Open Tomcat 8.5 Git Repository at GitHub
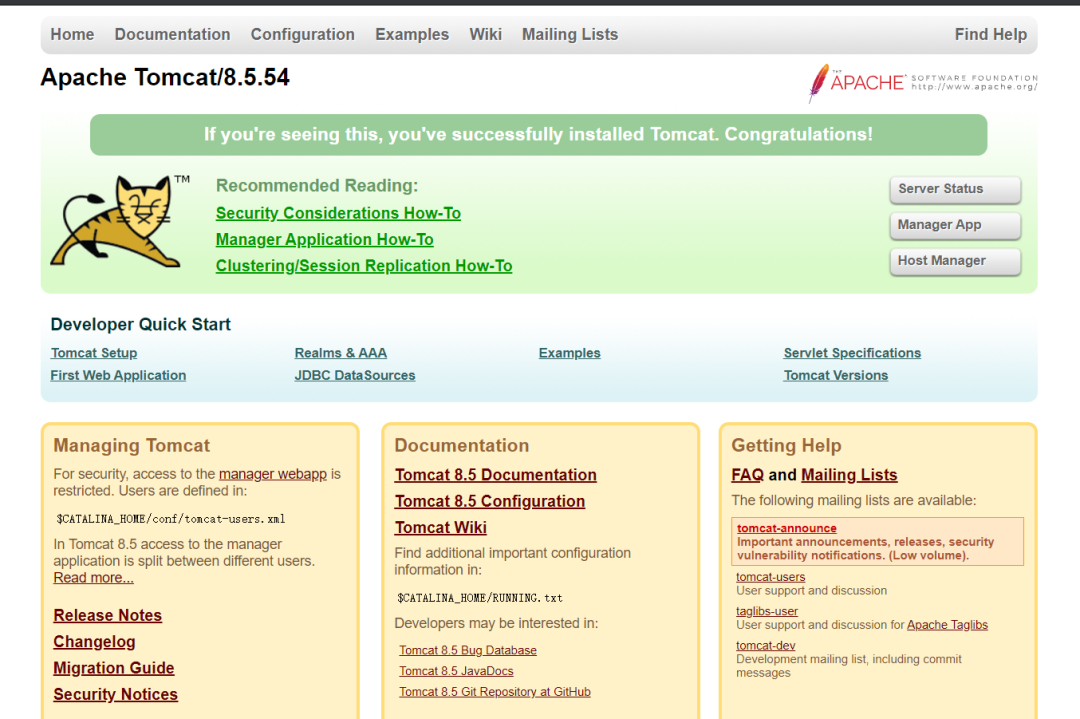The height and width of the screenshot is (719, 1080). [x=495, y=691]
